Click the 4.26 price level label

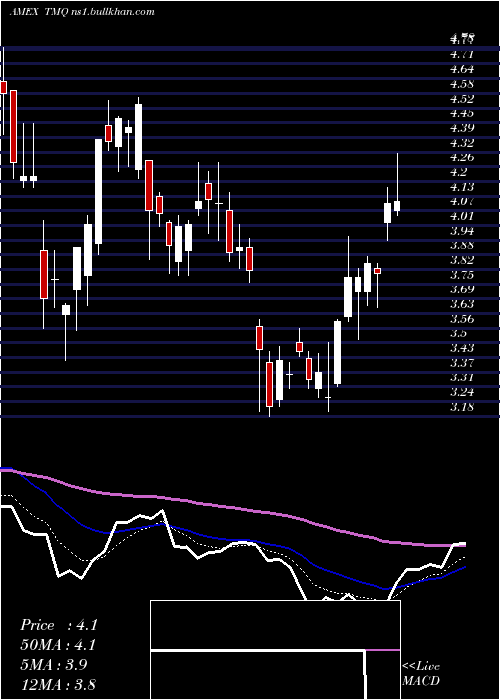(462, 158)
